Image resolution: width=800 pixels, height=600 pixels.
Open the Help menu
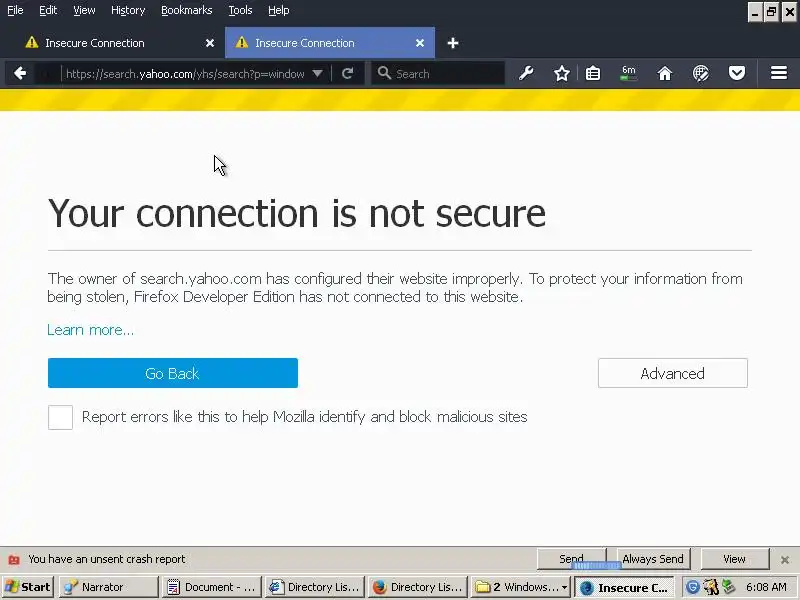tap(279, 10)
